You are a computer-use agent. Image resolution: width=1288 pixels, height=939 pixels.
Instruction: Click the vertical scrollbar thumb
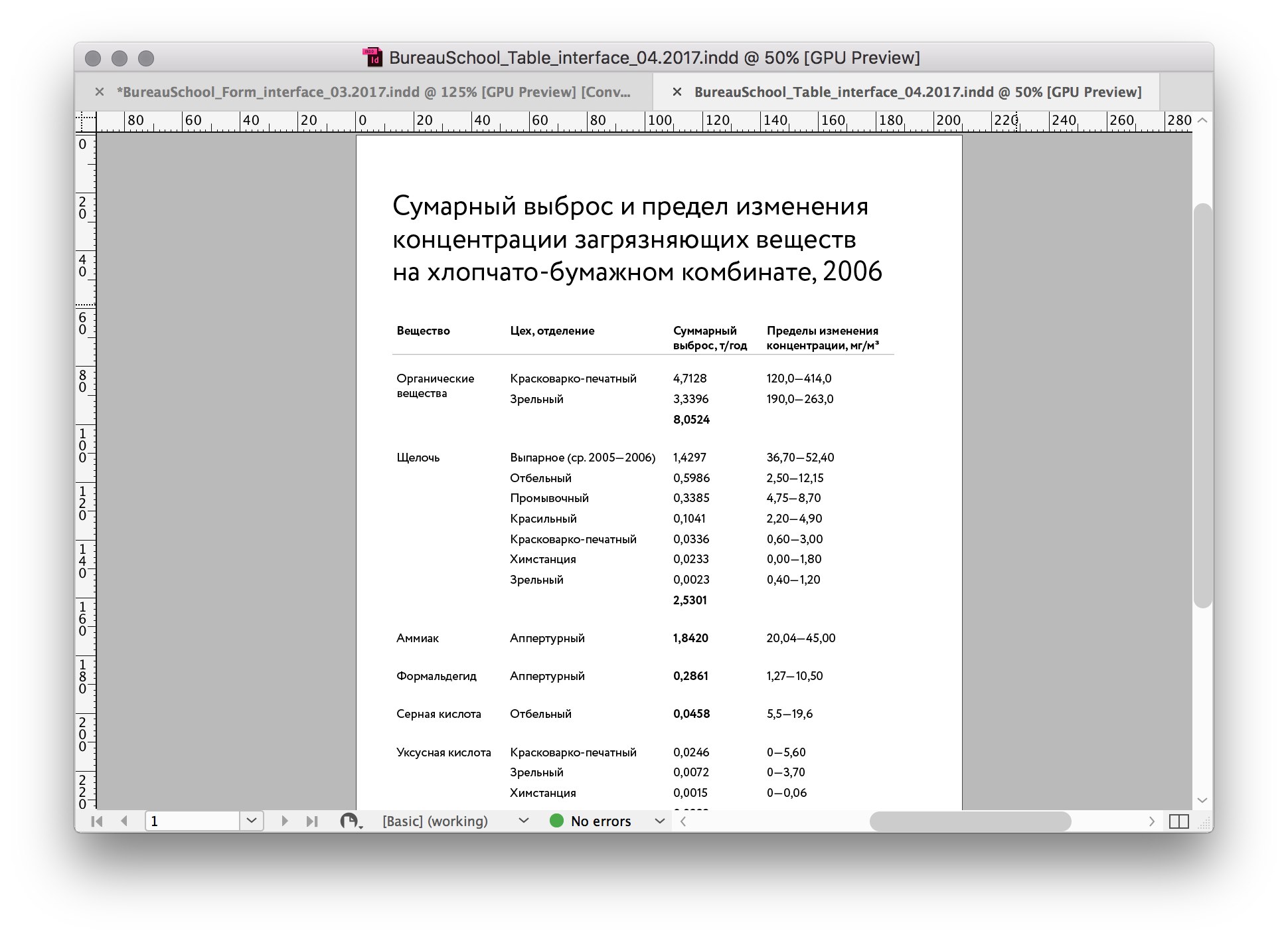tap(1202, 405)
